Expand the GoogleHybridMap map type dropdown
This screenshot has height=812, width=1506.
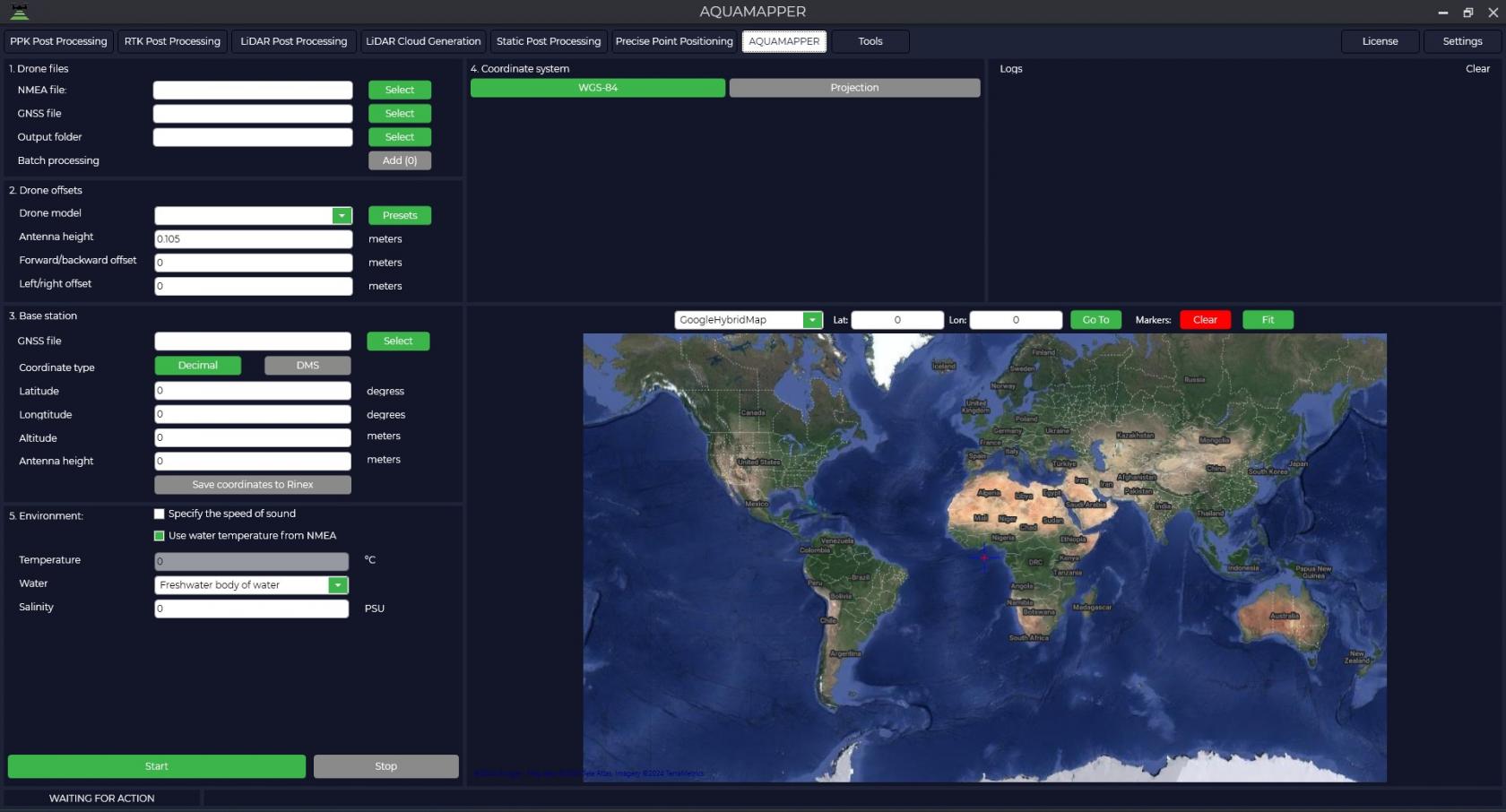pos(812,320)
